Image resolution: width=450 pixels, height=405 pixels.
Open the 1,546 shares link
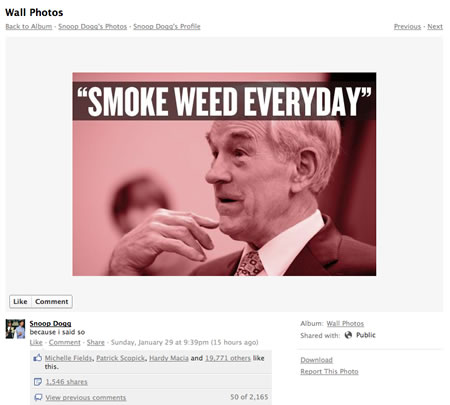point(66,382)
